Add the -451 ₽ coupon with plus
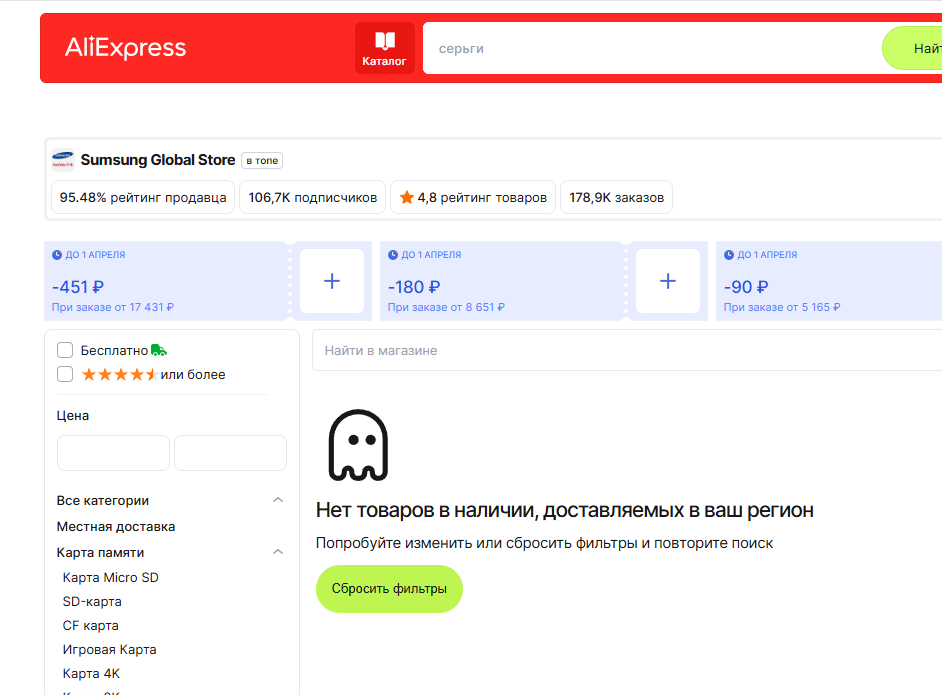Image resolution: width=942 pixels, height=695 pixels. point(332,281)
